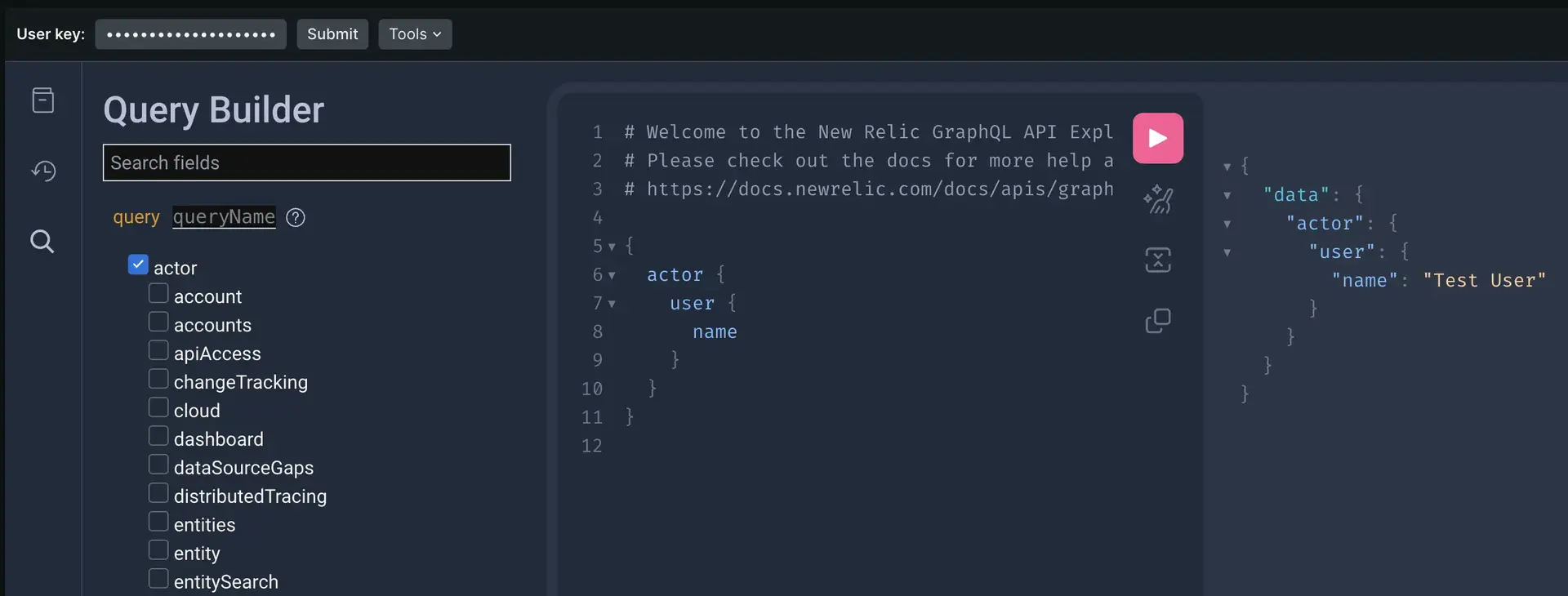1568x596 pixels.
Task: Open the search icon in sidebar
Action: coord(42,242)
